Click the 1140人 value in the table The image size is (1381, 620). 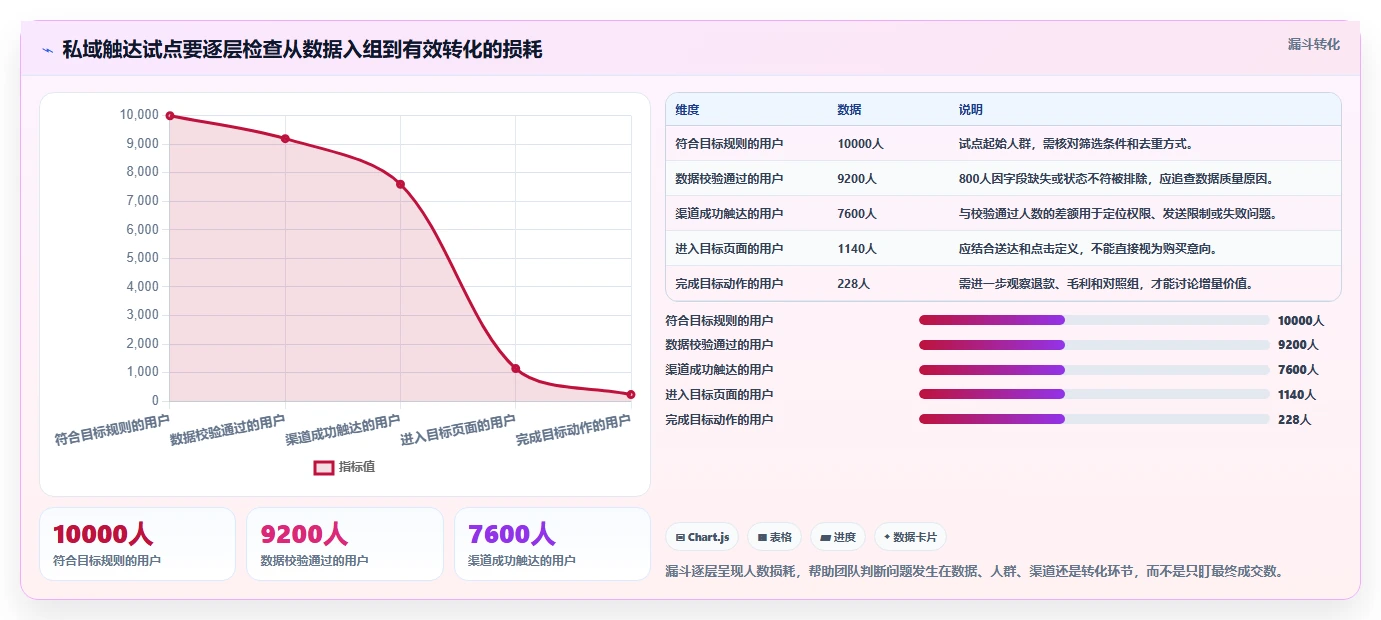coord(857,249)
